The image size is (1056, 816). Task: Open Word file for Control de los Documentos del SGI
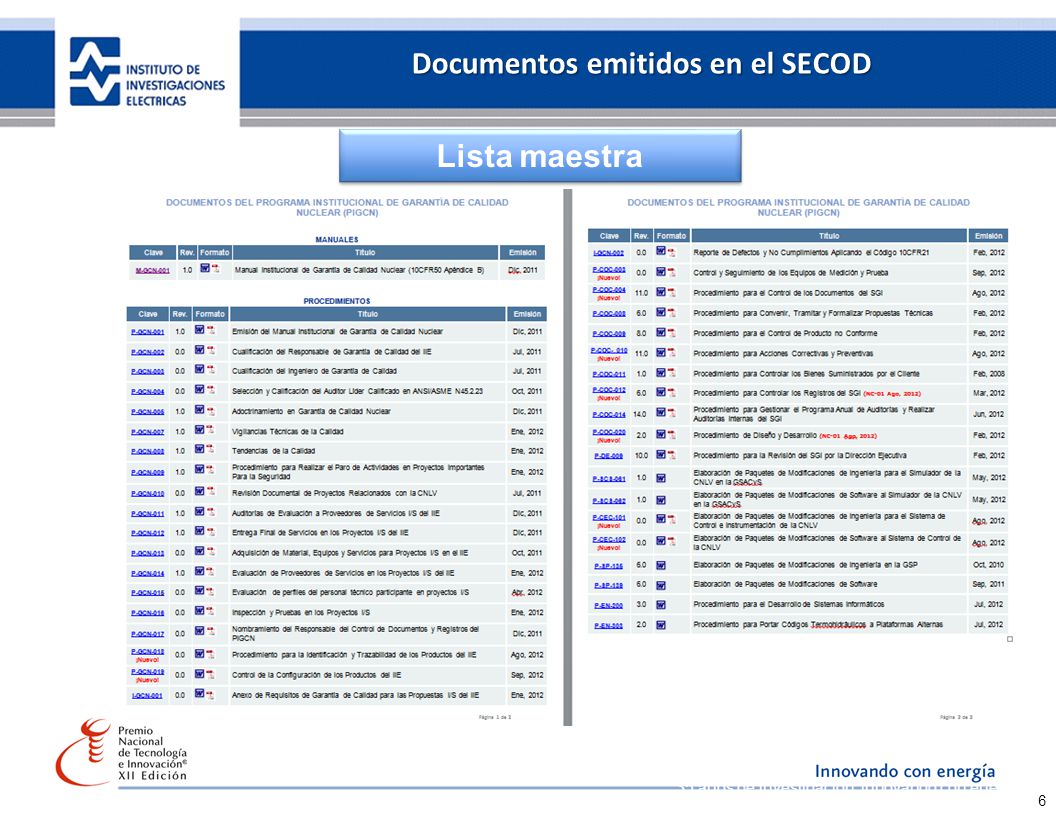point(661,292)
